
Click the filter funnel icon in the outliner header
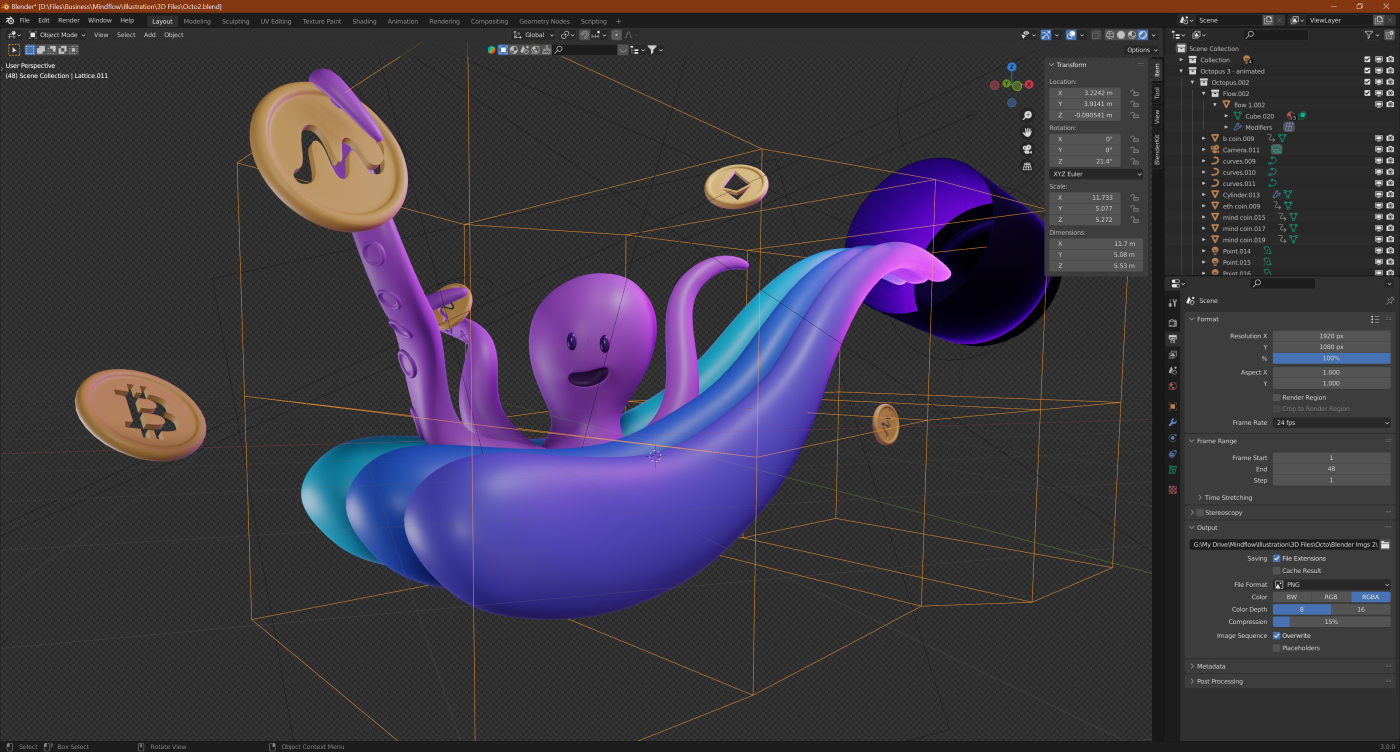point(1368,33)
